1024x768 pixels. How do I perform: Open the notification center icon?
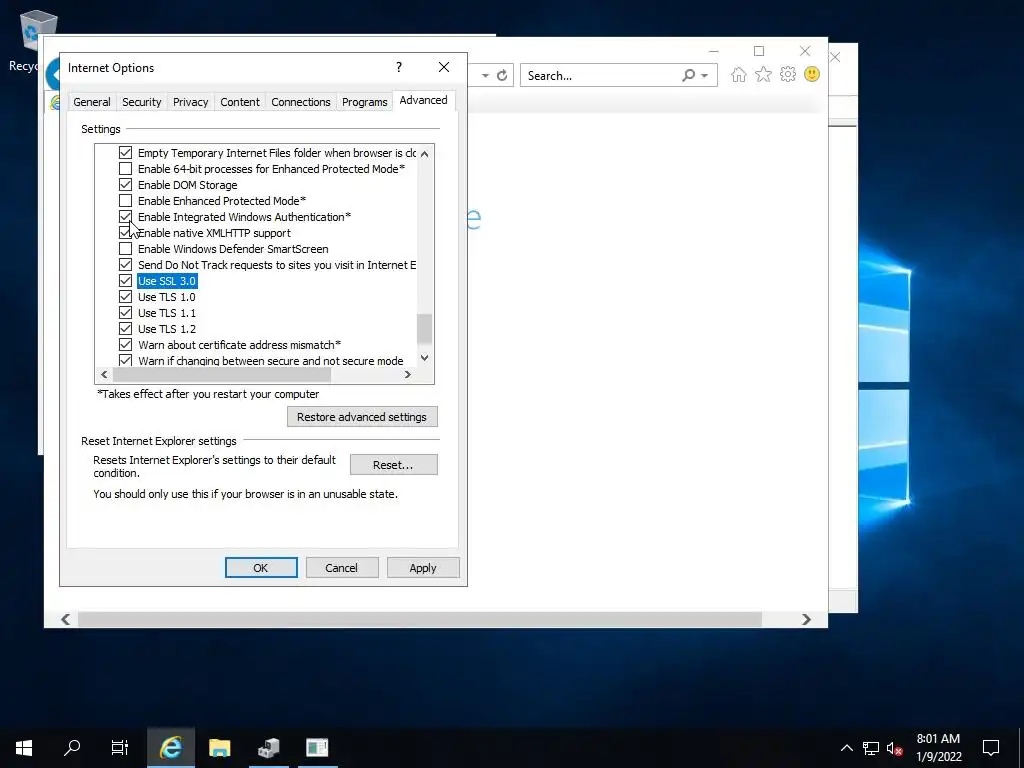[991, 748]
